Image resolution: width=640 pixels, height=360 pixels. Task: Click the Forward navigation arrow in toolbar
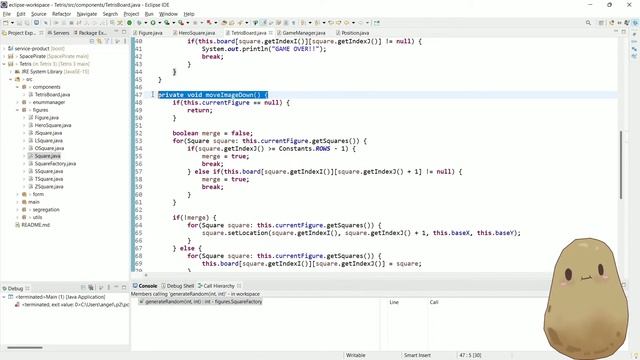point(360,23)
